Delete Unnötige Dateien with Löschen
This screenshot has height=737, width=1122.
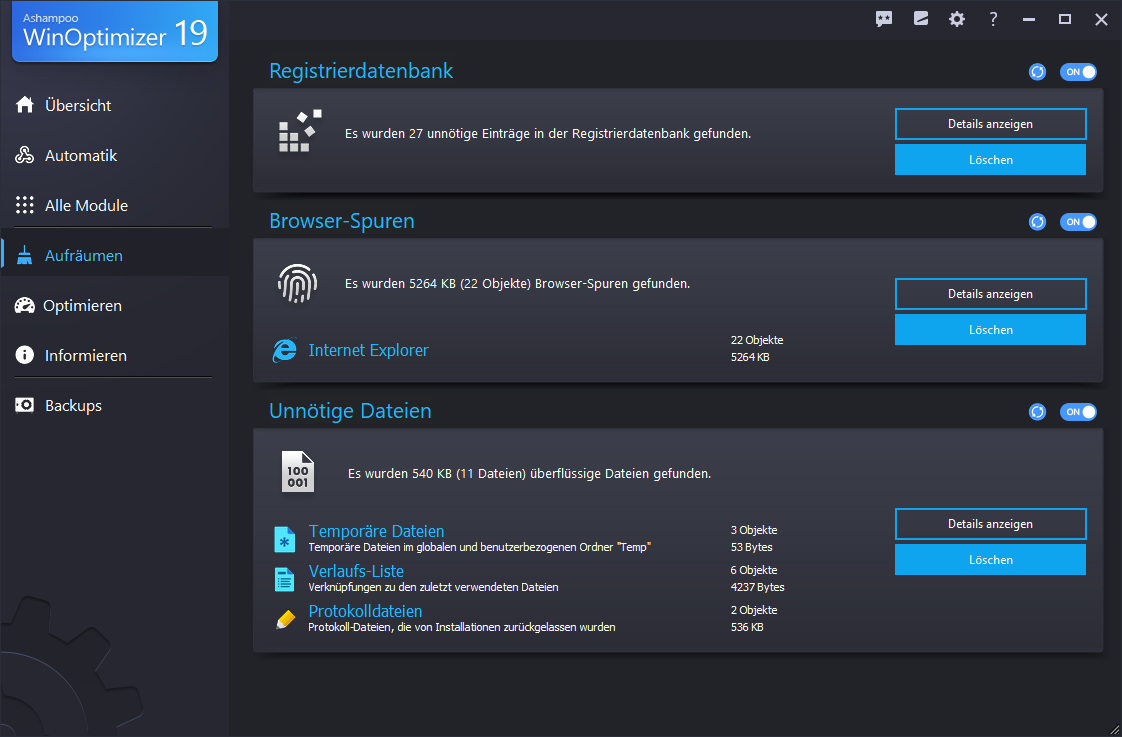(x=990, y=560)
